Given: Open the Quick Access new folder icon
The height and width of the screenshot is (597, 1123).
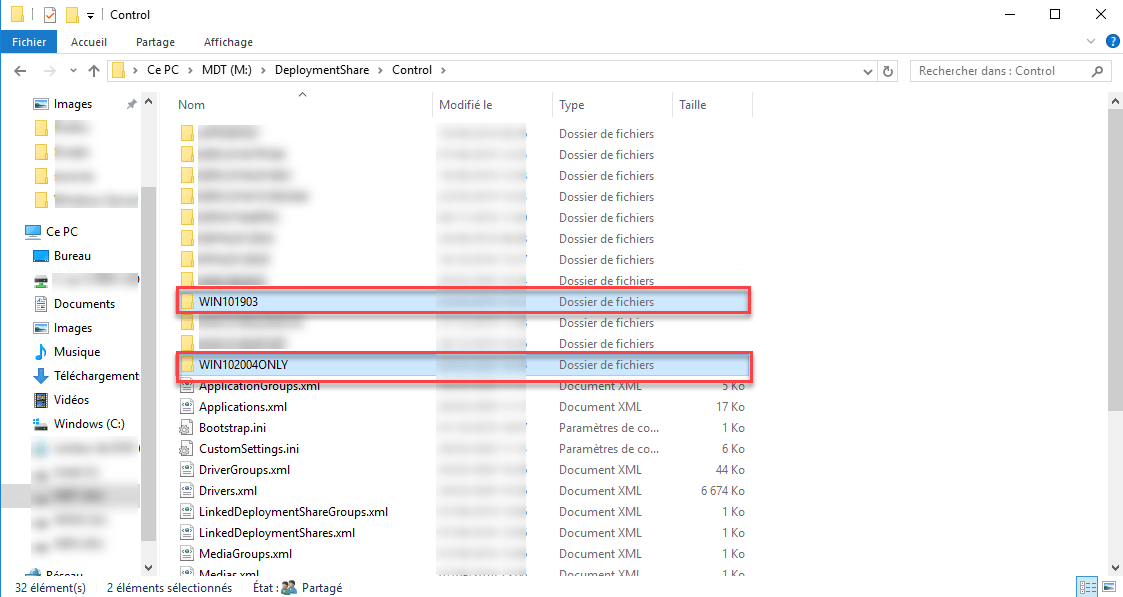Looking at the screenshot, I should click(x=71, y=14).
